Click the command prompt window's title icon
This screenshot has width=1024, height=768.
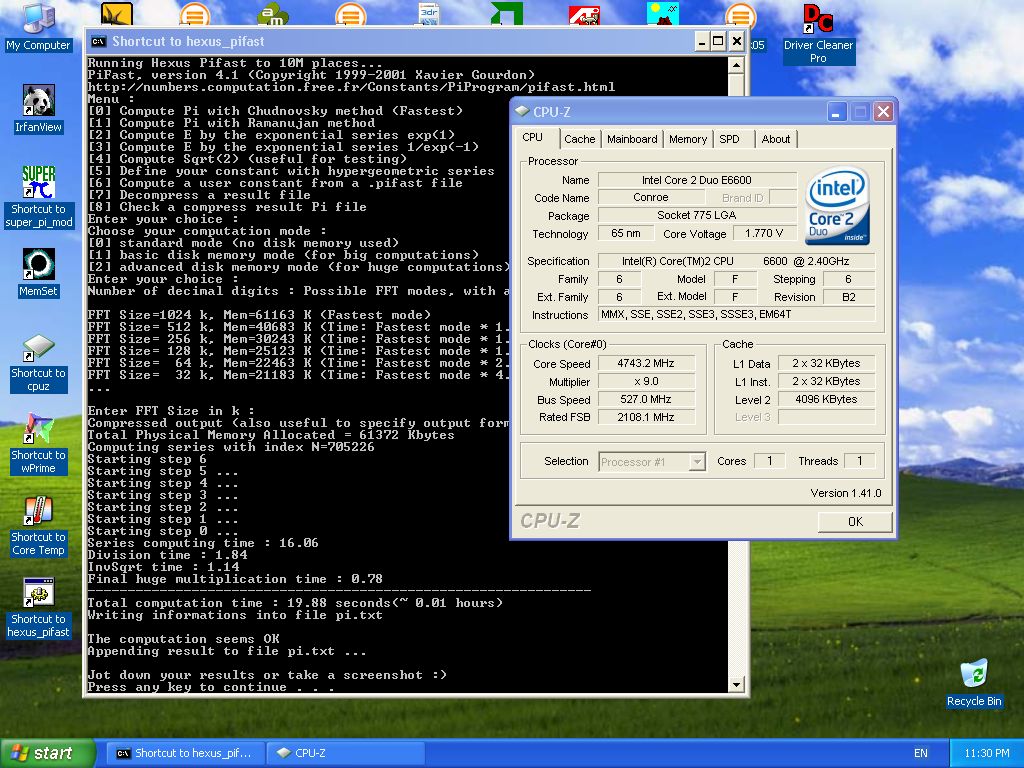coord(99,42)
